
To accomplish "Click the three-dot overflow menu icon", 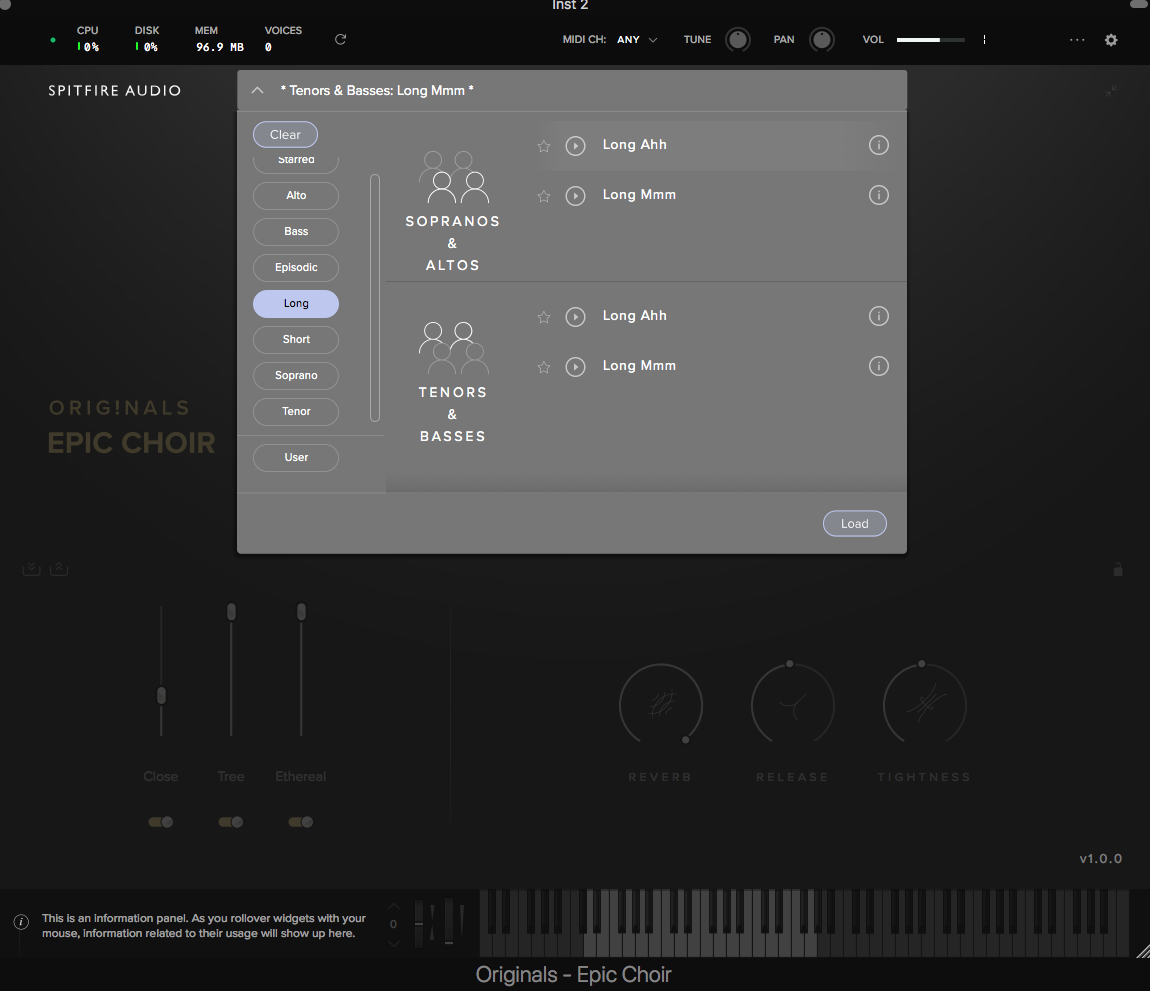I will click(1077, 40).
